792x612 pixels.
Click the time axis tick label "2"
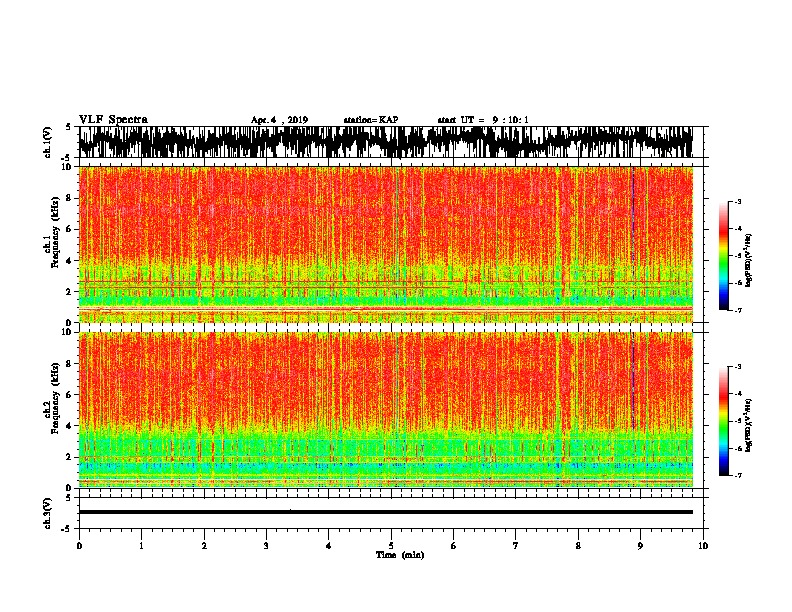[x=204, y=546]
